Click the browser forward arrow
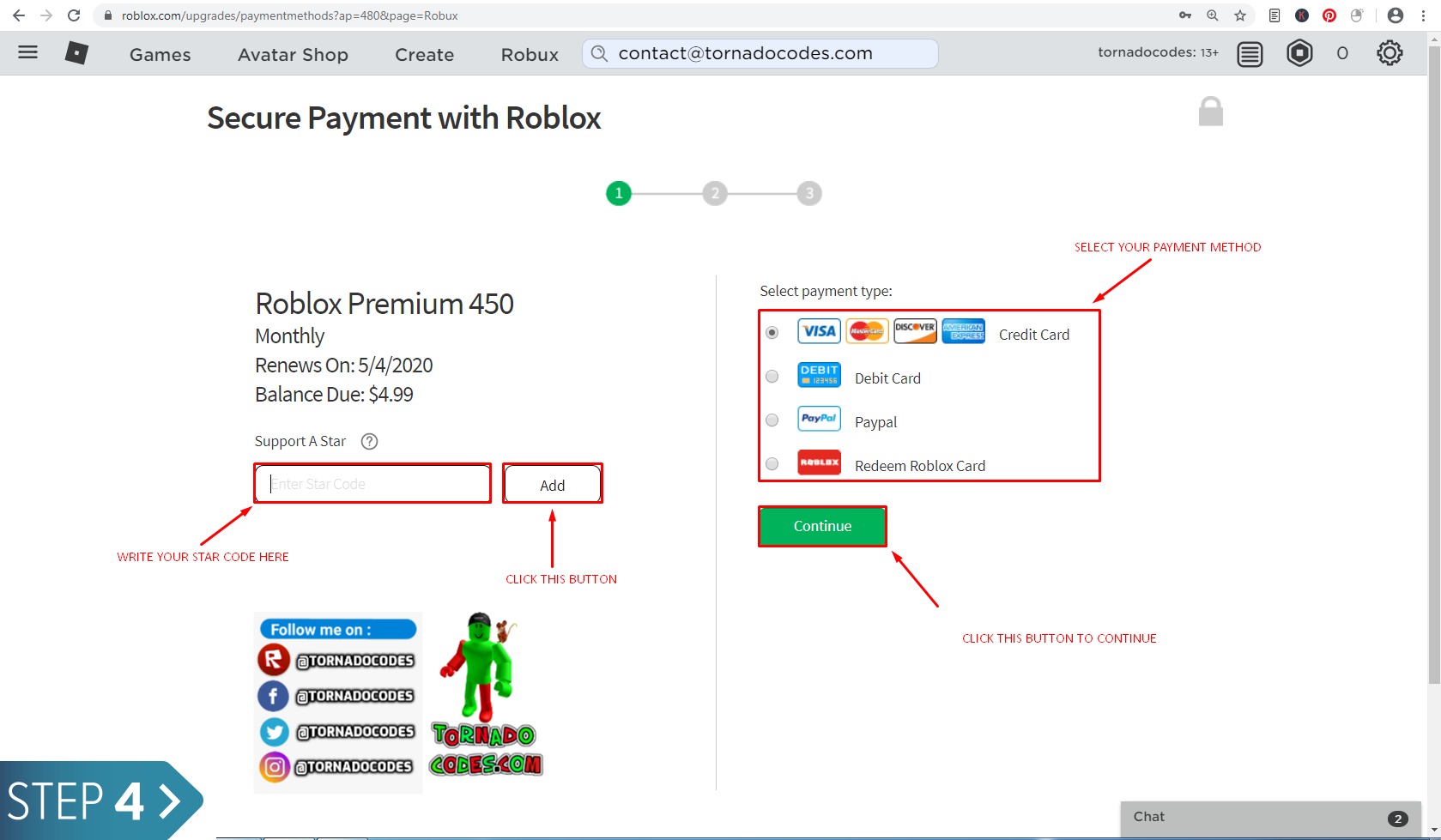1441x840 pixels. pos(46,15)
